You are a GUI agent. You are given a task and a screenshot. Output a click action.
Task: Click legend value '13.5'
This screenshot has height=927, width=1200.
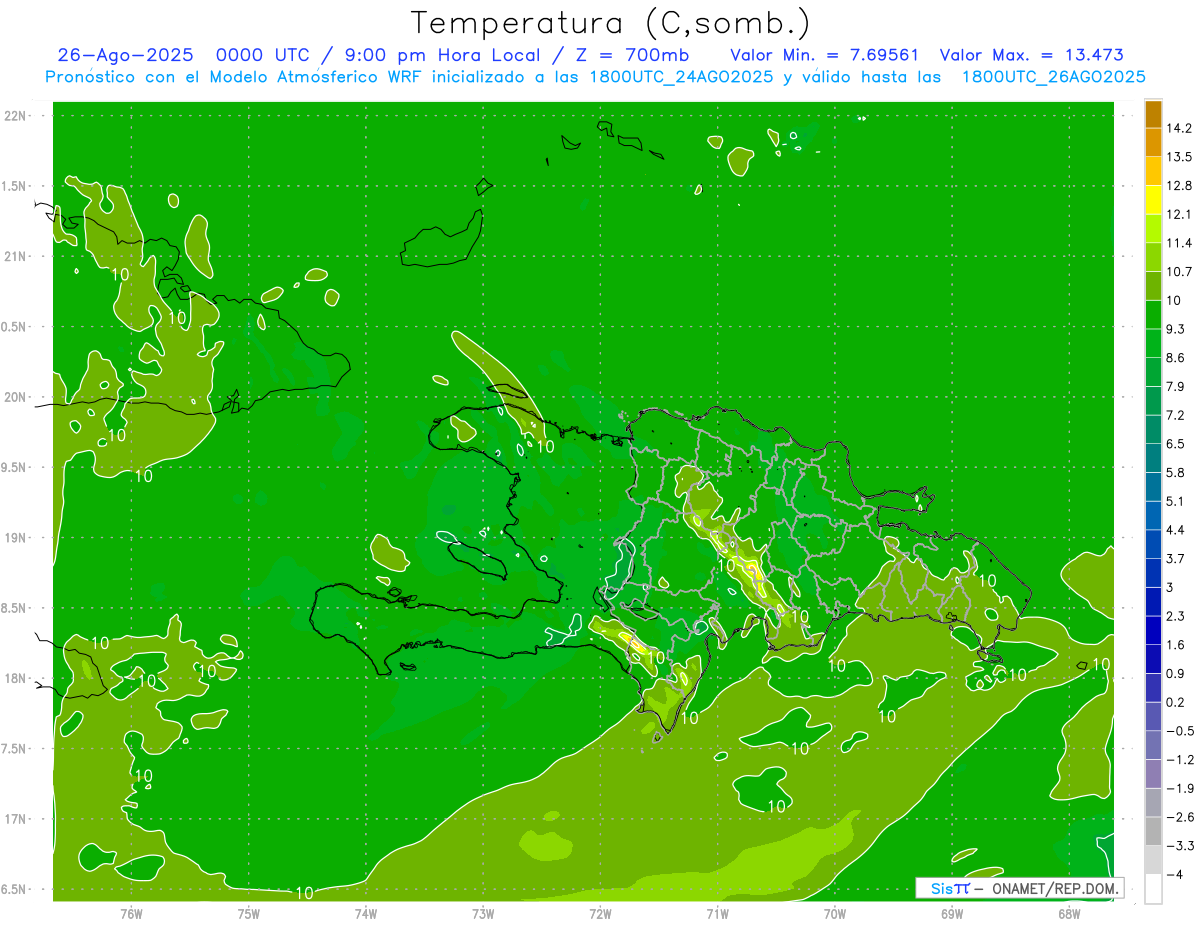click(1179, 157)
